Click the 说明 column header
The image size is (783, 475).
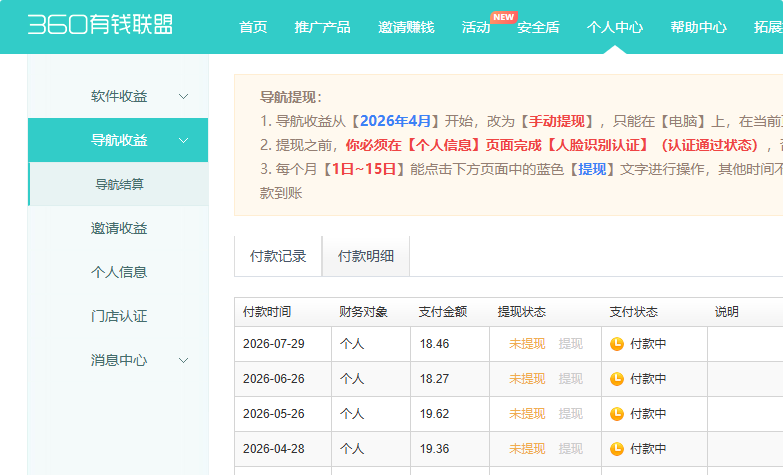(x=727, y=312)
